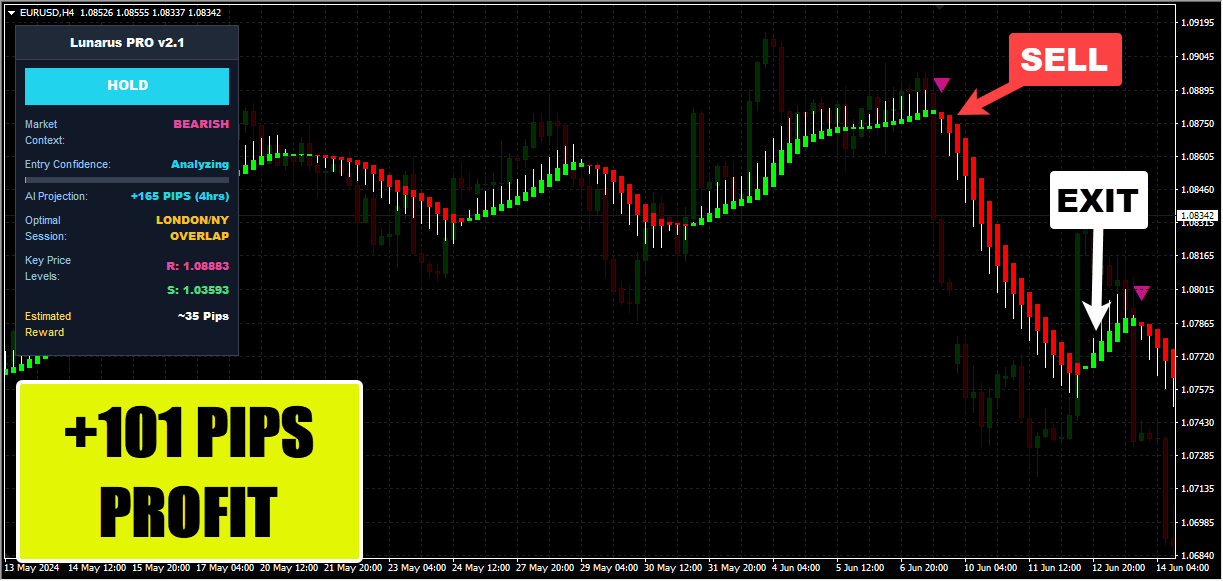Click the current price tag 1.08342
1223x581 pixels.
pyautogui.click(x=1196, y=216)
